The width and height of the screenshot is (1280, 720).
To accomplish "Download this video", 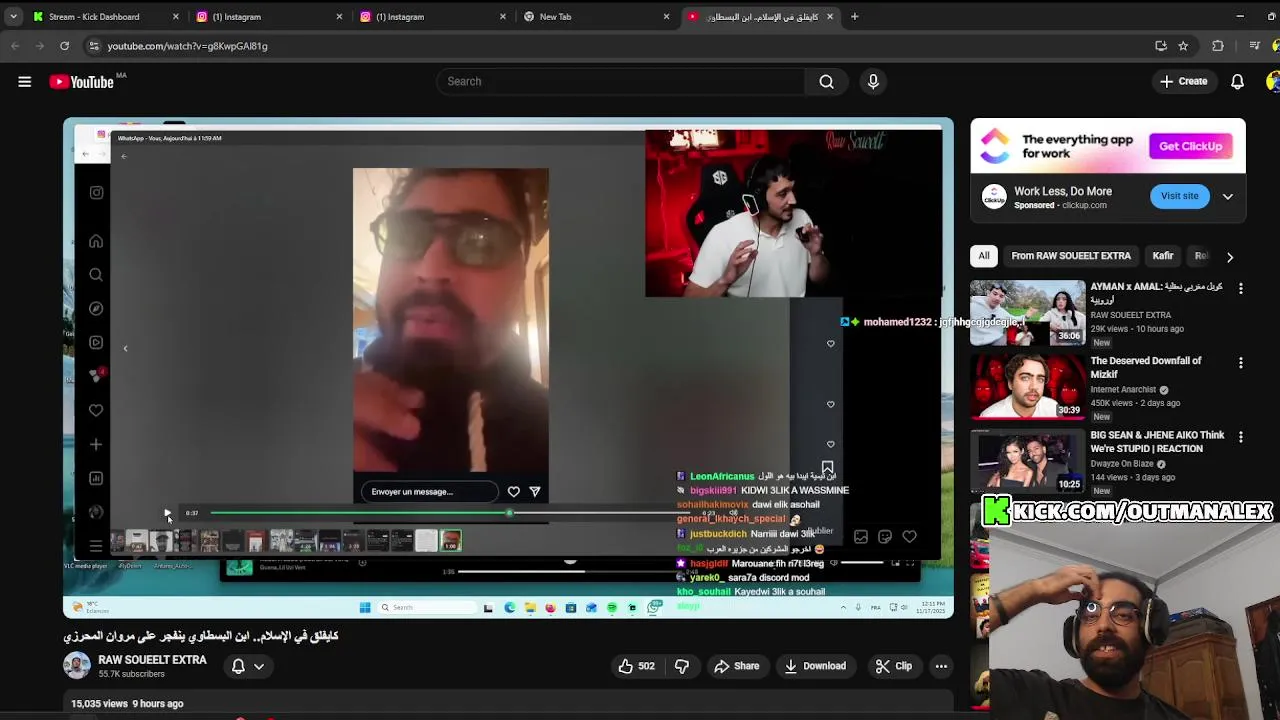I will pos(815,666).
